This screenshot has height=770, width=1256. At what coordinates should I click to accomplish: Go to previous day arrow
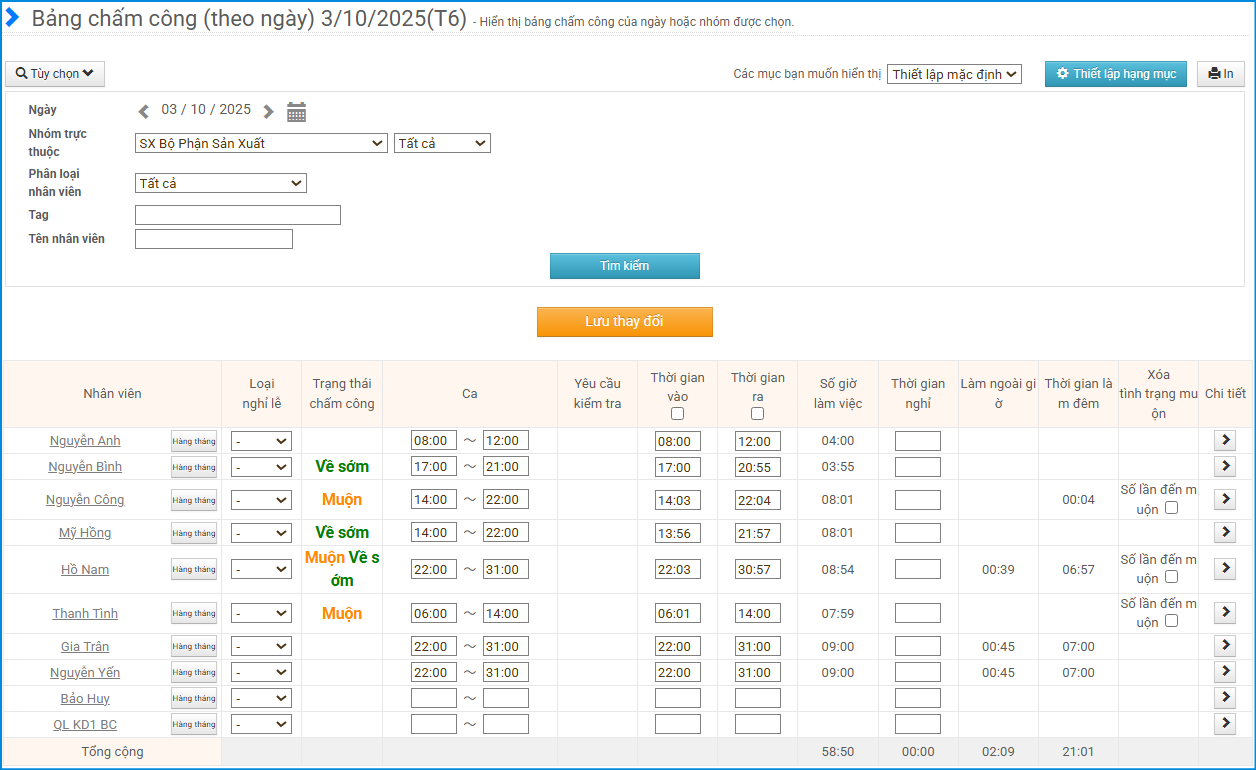(144, 111)
